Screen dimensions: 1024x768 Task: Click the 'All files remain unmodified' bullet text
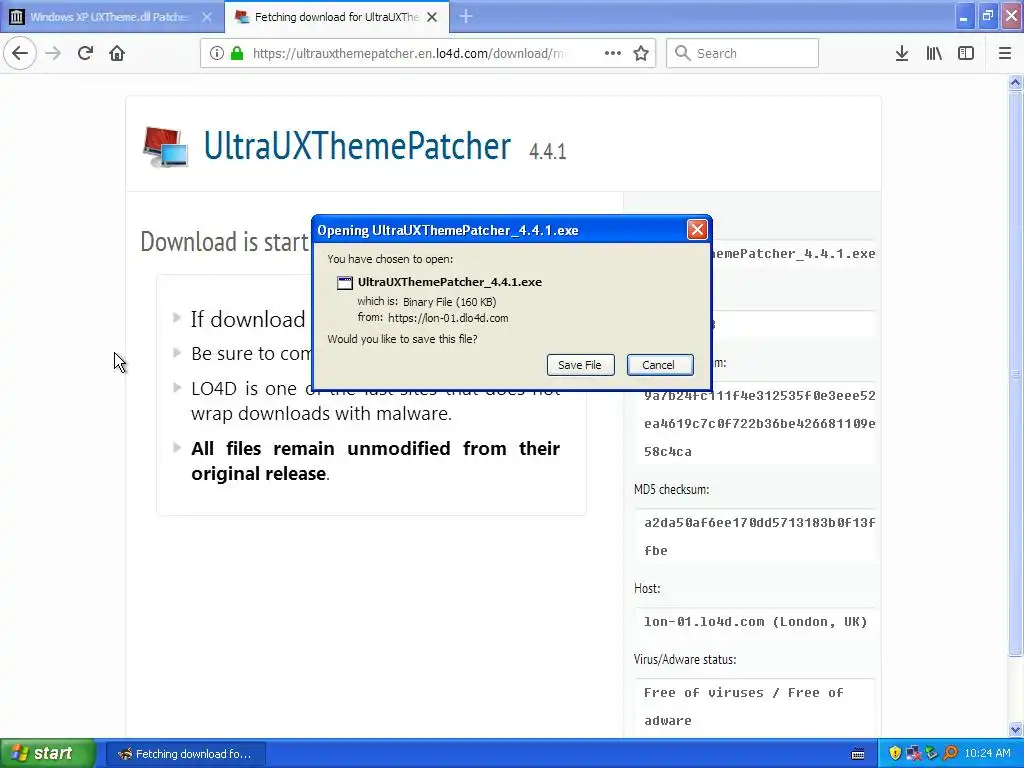click(376, 461)
